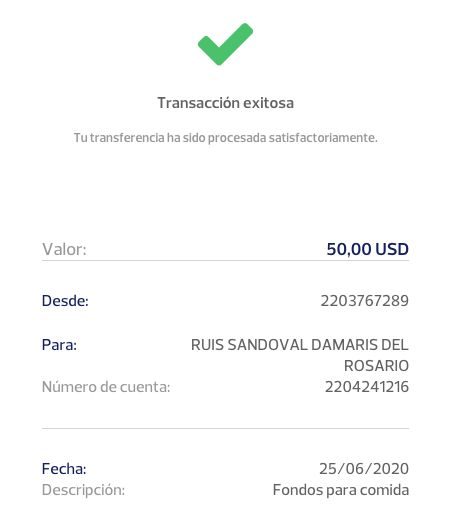Select the date 25/06/2020

point(364,469)
